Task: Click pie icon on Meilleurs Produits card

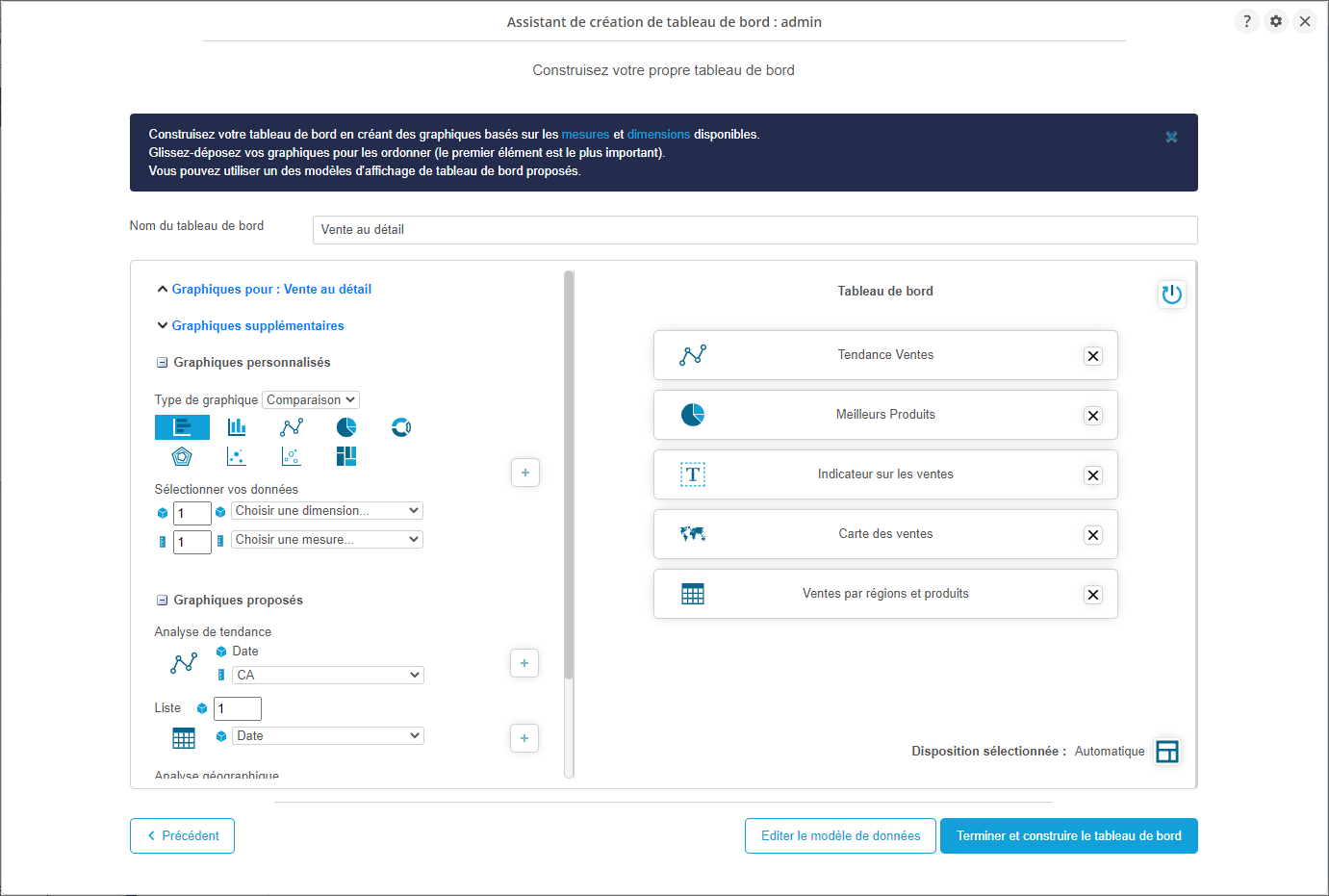Action: (x=693, y=415)
